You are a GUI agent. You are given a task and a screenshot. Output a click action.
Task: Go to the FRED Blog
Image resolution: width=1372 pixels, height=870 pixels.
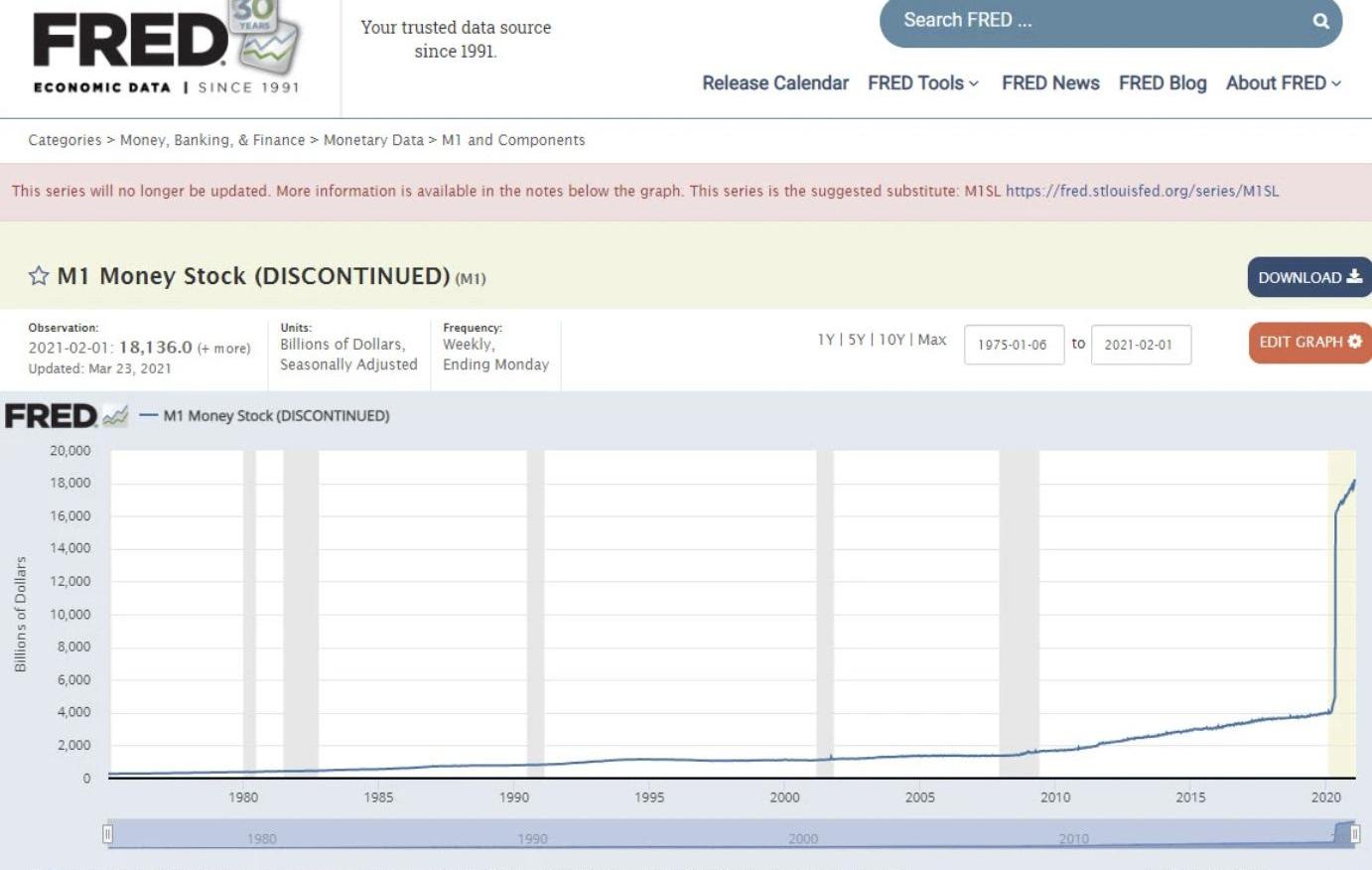pyautogui.click(x=1163, y=83)
